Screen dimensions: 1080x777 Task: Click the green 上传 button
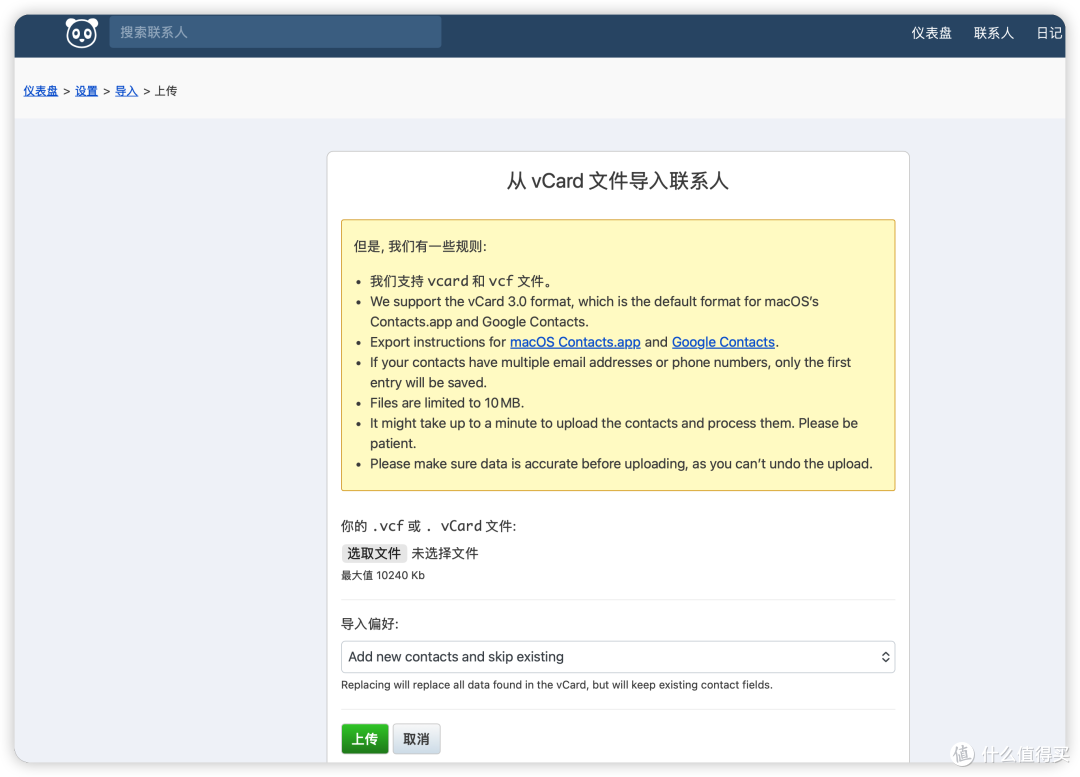point(364,739)
